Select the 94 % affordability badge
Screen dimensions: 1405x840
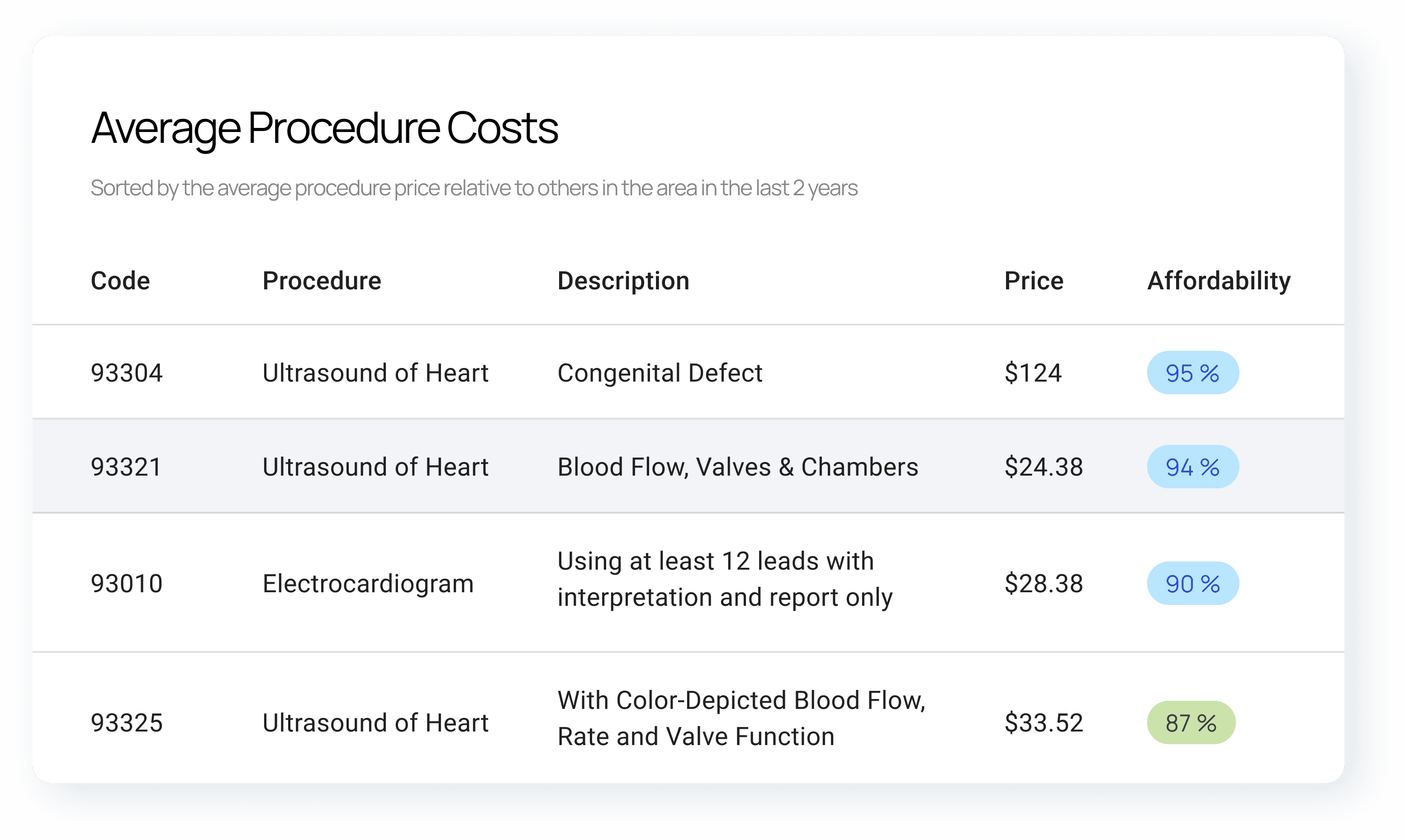[x=1193, y=467]
